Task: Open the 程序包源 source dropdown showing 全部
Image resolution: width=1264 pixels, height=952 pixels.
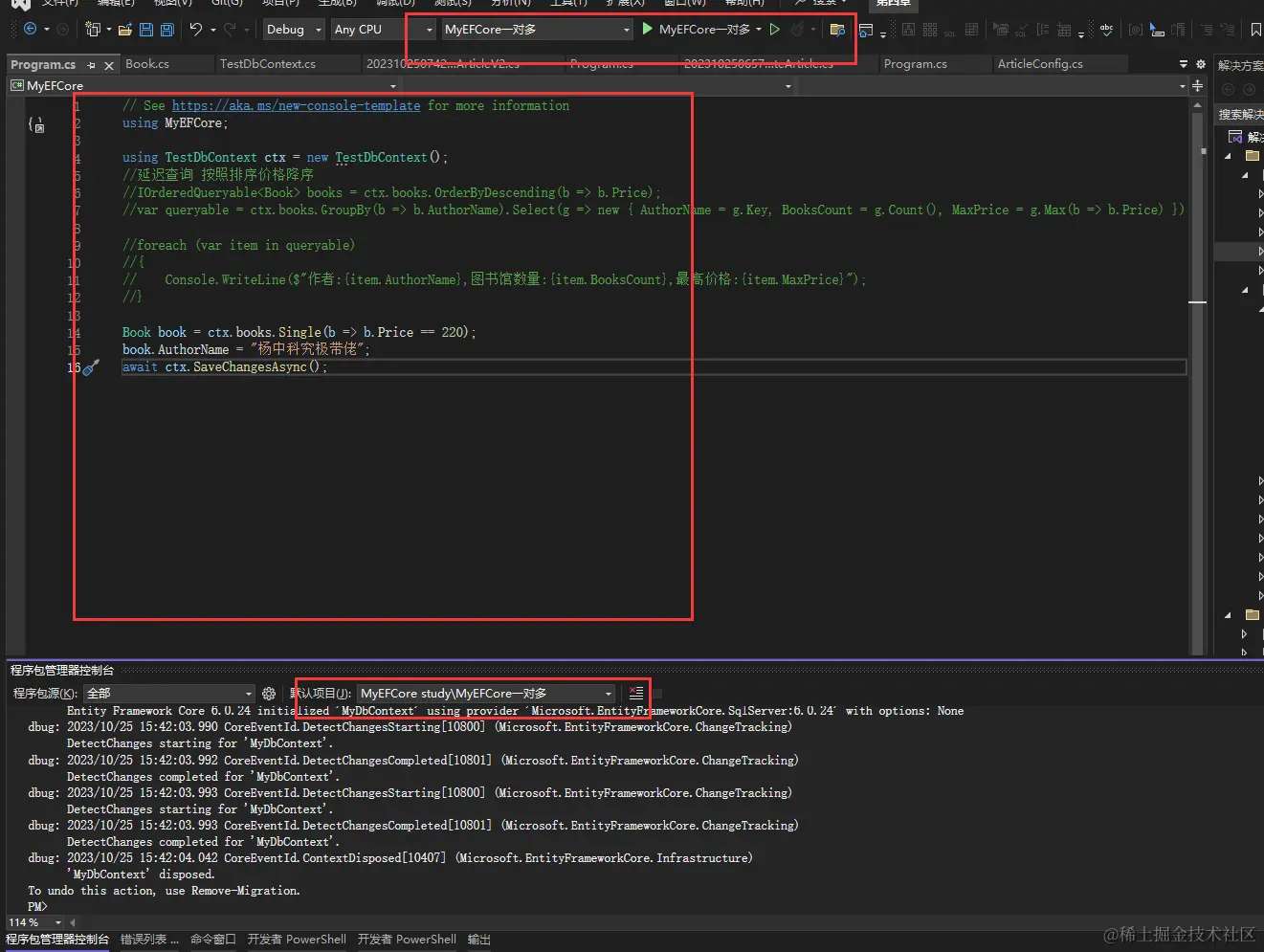Action: click(x=167, y=693)
